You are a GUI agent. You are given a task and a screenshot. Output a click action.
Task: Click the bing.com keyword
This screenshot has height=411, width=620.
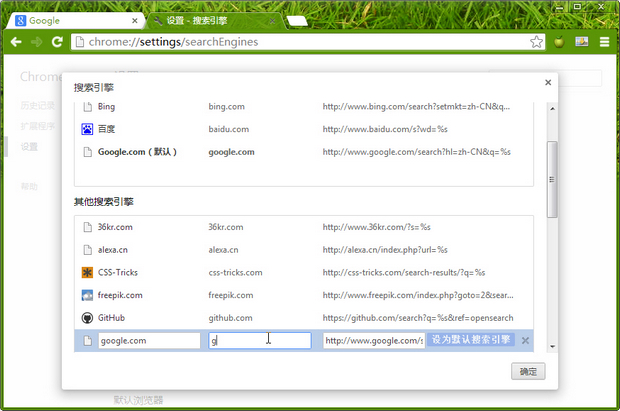[227, 106]
